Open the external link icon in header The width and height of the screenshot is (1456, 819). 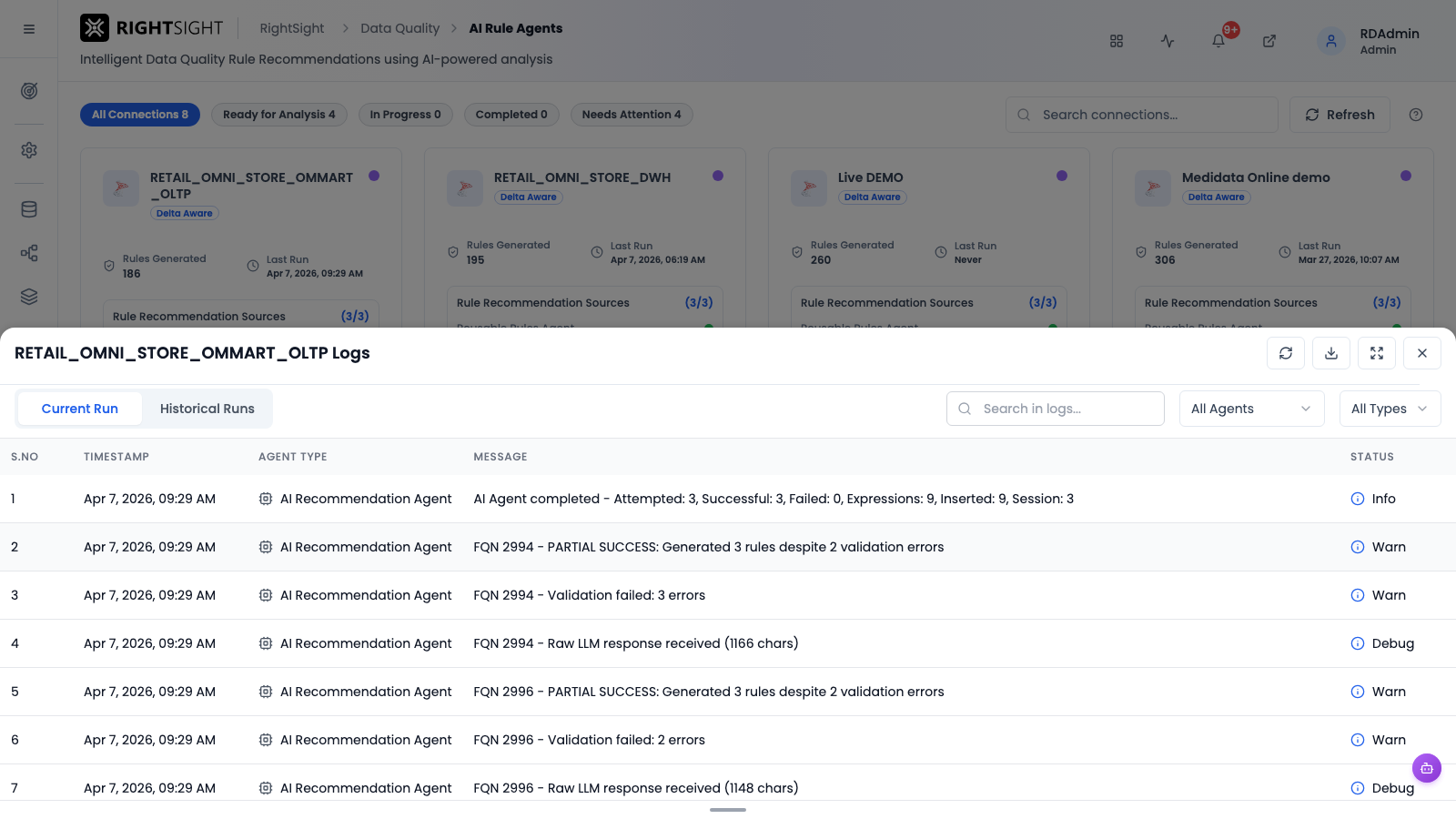pyautogui.click(x=1269, y=41)
